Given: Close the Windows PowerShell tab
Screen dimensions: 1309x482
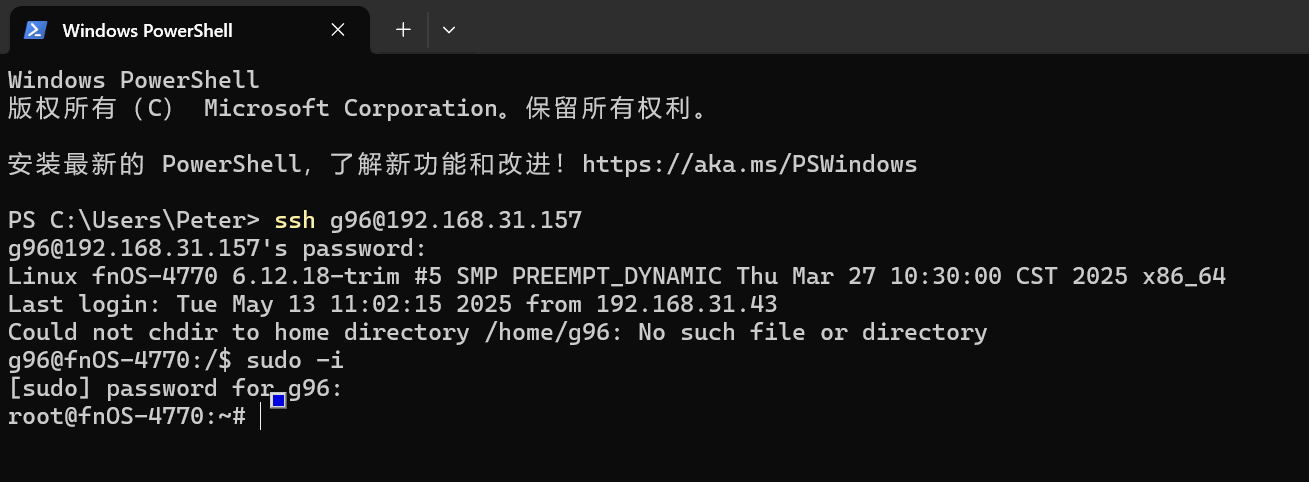Looking at the screenshot, I should (x=338, y=30).
